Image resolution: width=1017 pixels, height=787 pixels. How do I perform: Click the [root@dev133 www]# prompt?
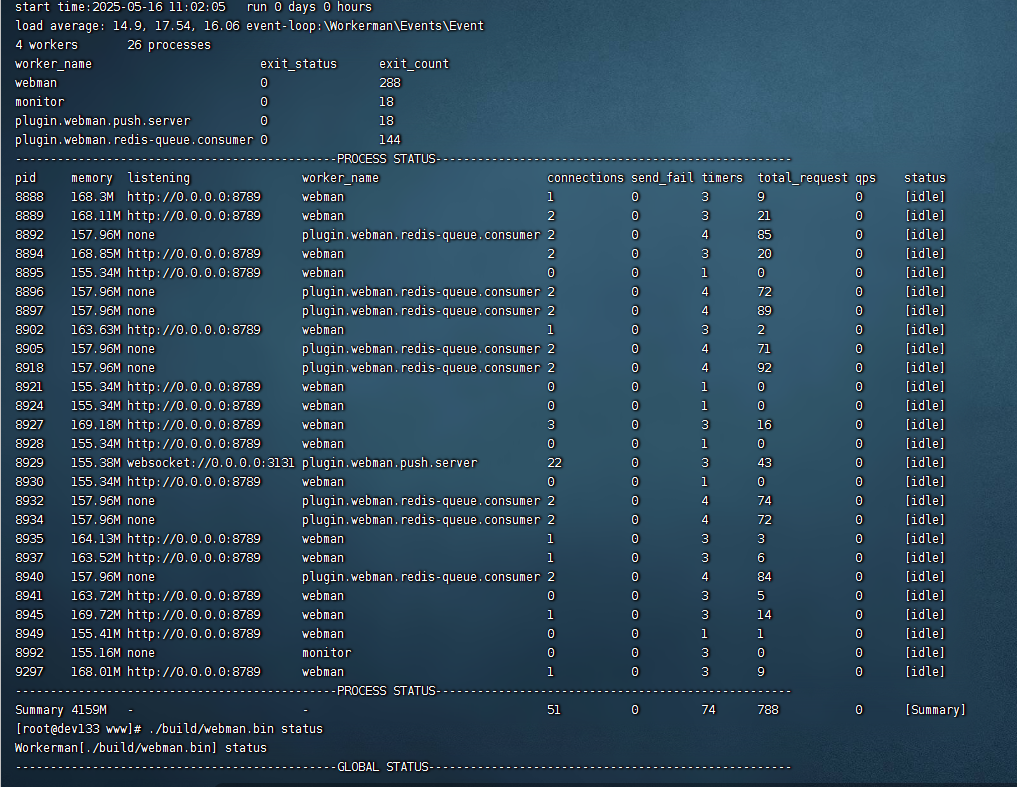tap(78, 729)
